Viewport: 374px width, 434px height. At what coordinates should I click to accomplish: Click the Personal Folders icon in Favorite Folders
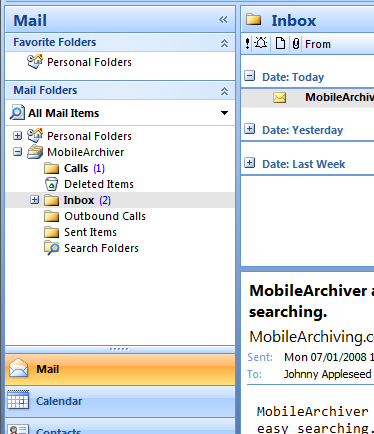pyautogui.click(x=35, y=61)
